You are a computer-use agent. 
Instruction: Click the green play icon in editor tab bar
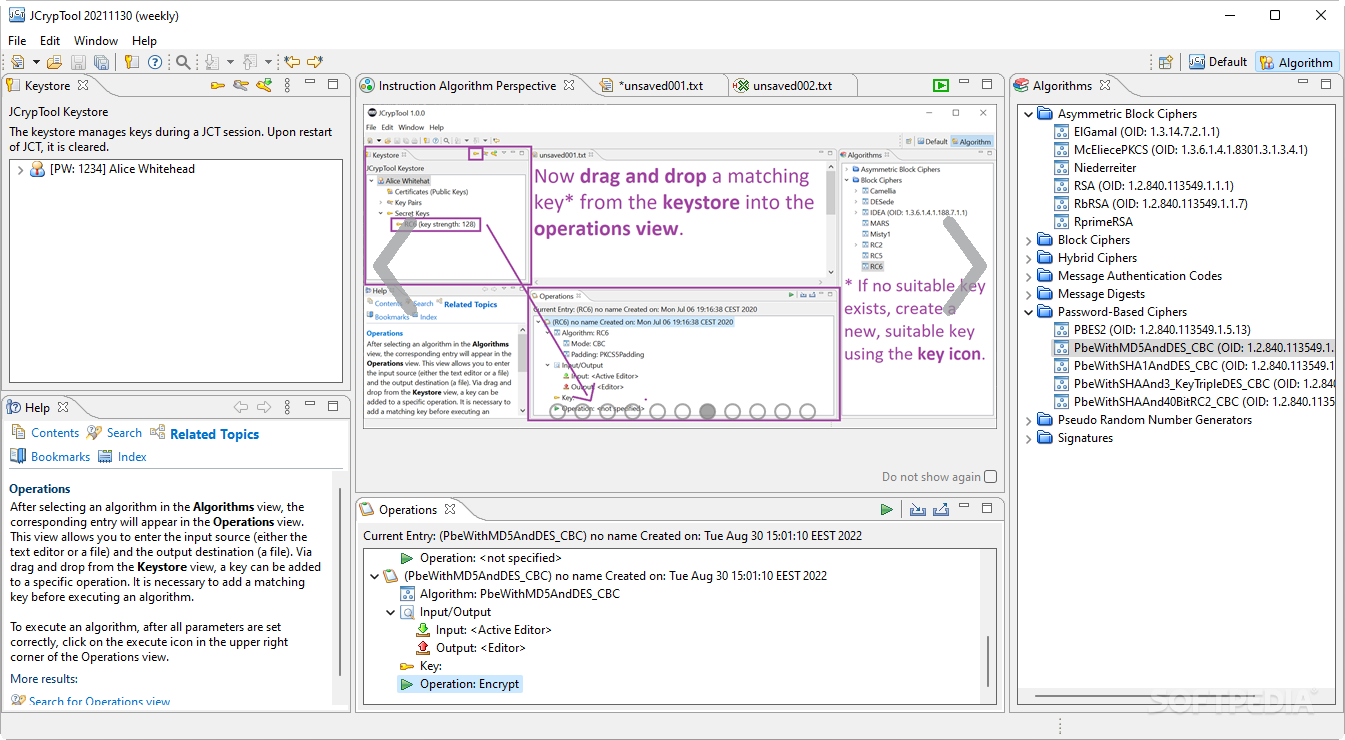(940, 85)
